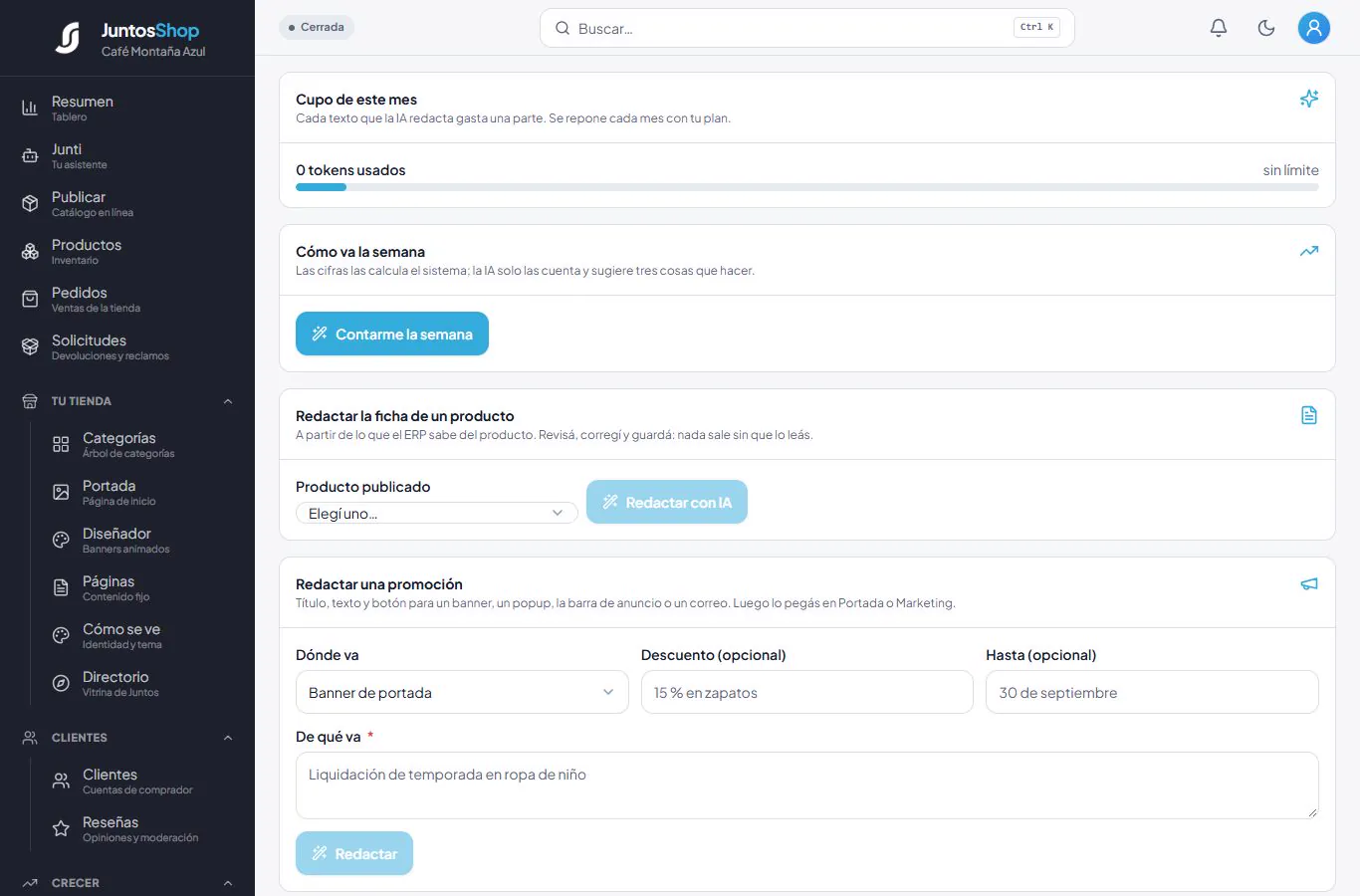This screenshot has height=896, width=1360.
Task: Open the notifications bell
Action: [x=1219, y=28]
